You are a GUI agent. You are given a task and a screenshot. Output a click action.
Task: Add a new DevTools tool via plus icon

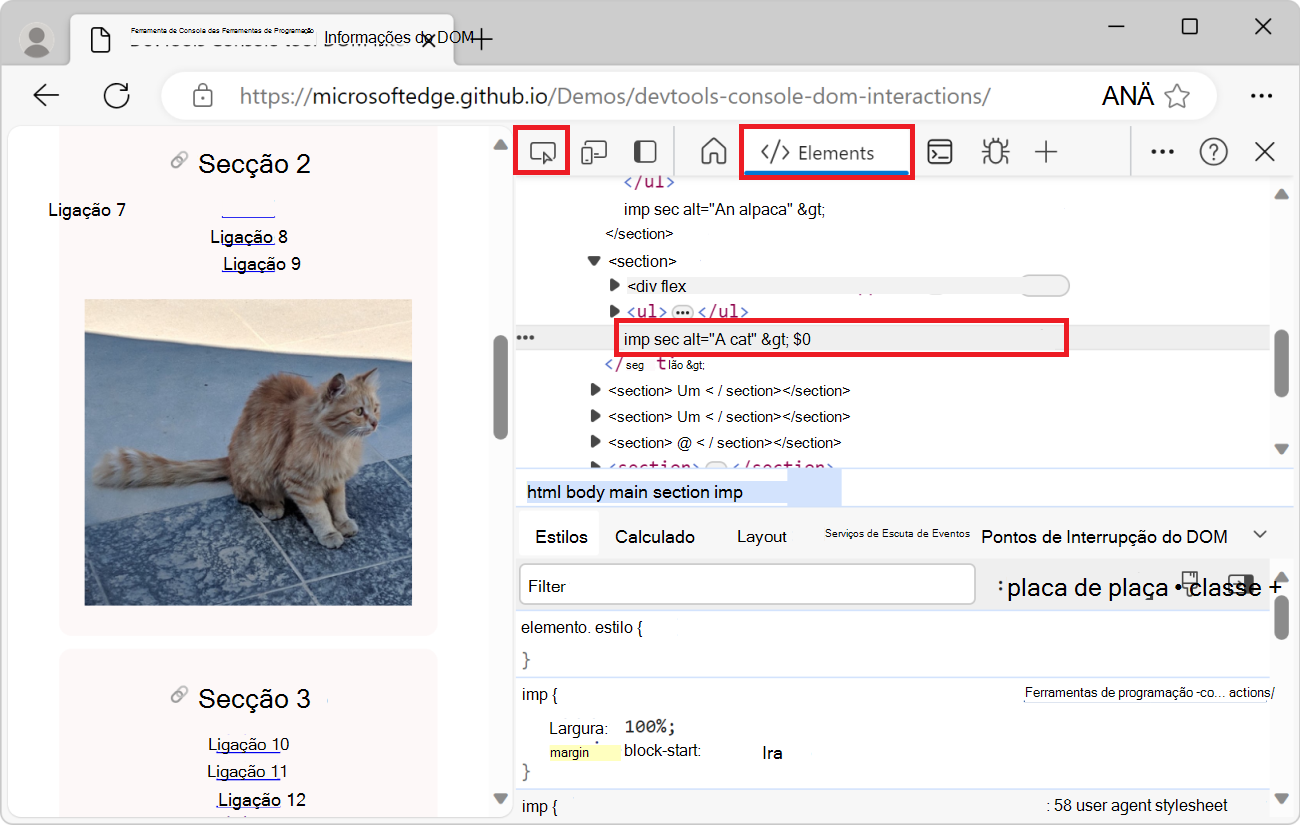point(1046,151)
